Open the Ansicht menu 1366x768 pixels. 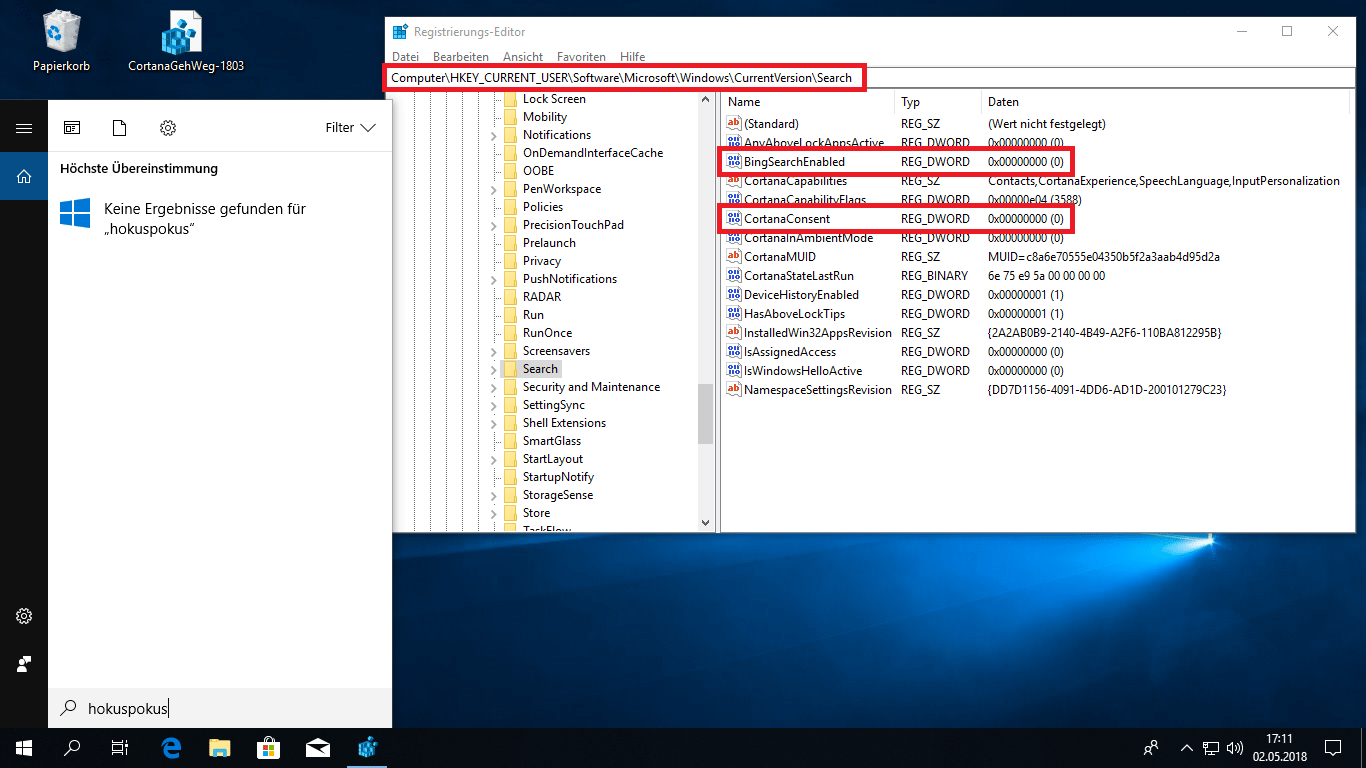point(523,57)
